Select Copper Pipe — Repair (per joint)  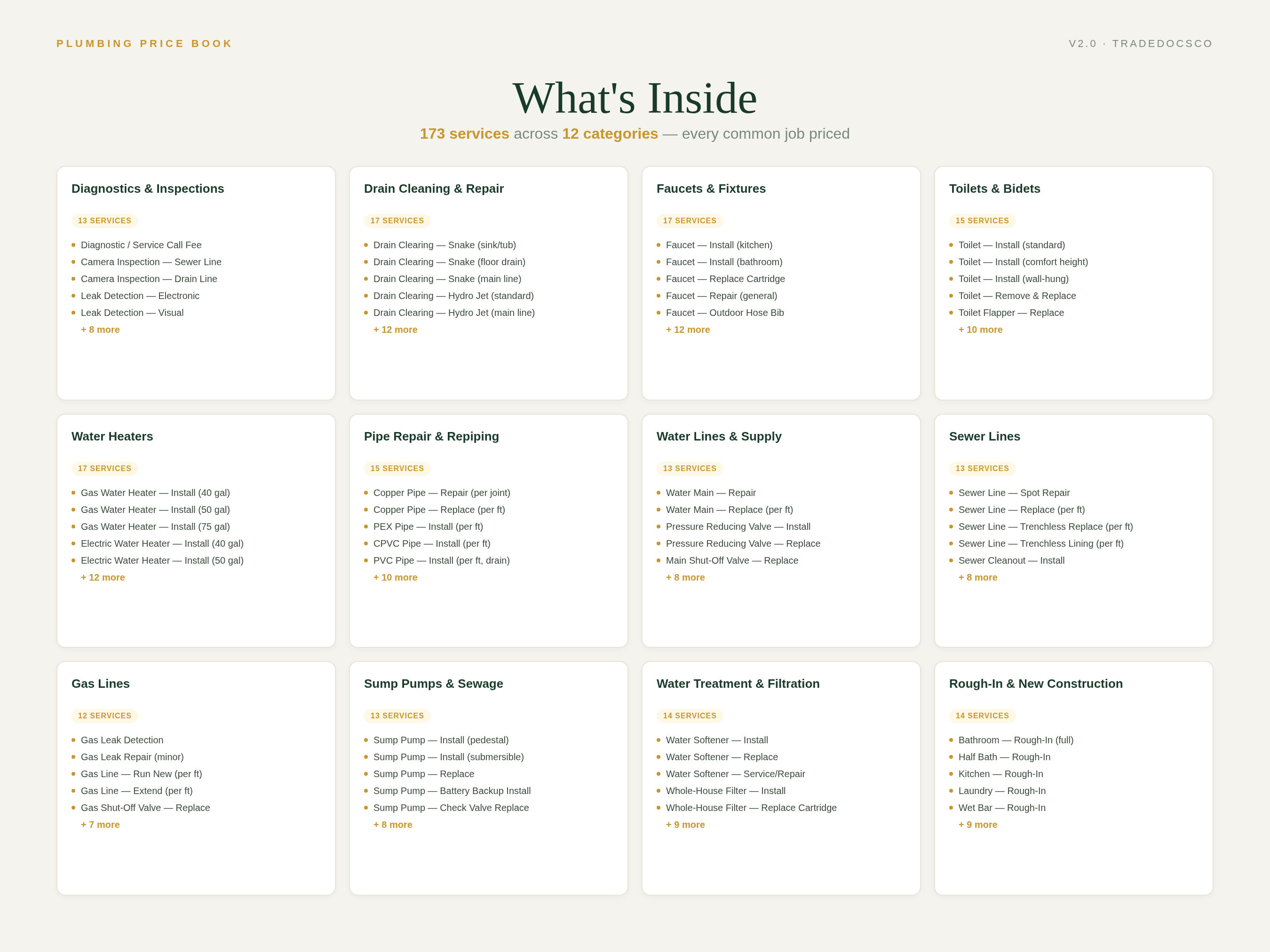click(x=442, y=492)
